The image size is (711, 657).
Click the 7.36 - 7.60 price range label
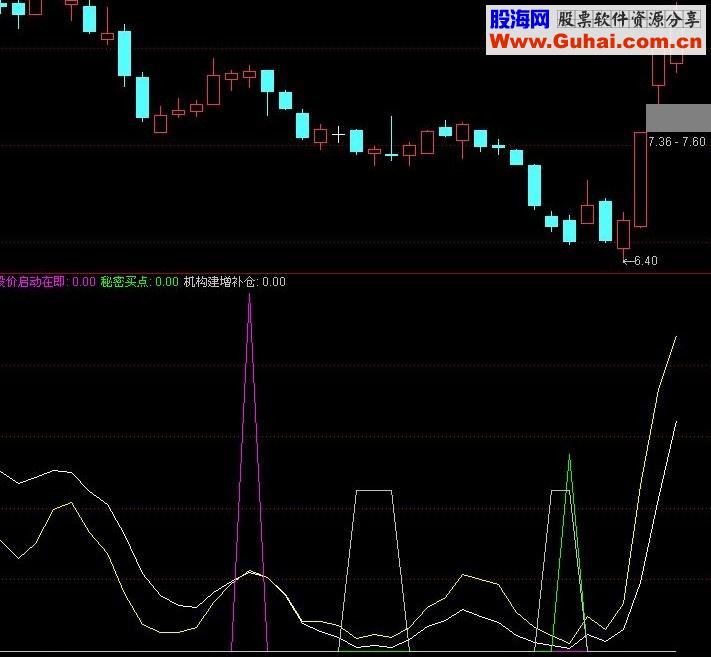[x=677, y=142]
